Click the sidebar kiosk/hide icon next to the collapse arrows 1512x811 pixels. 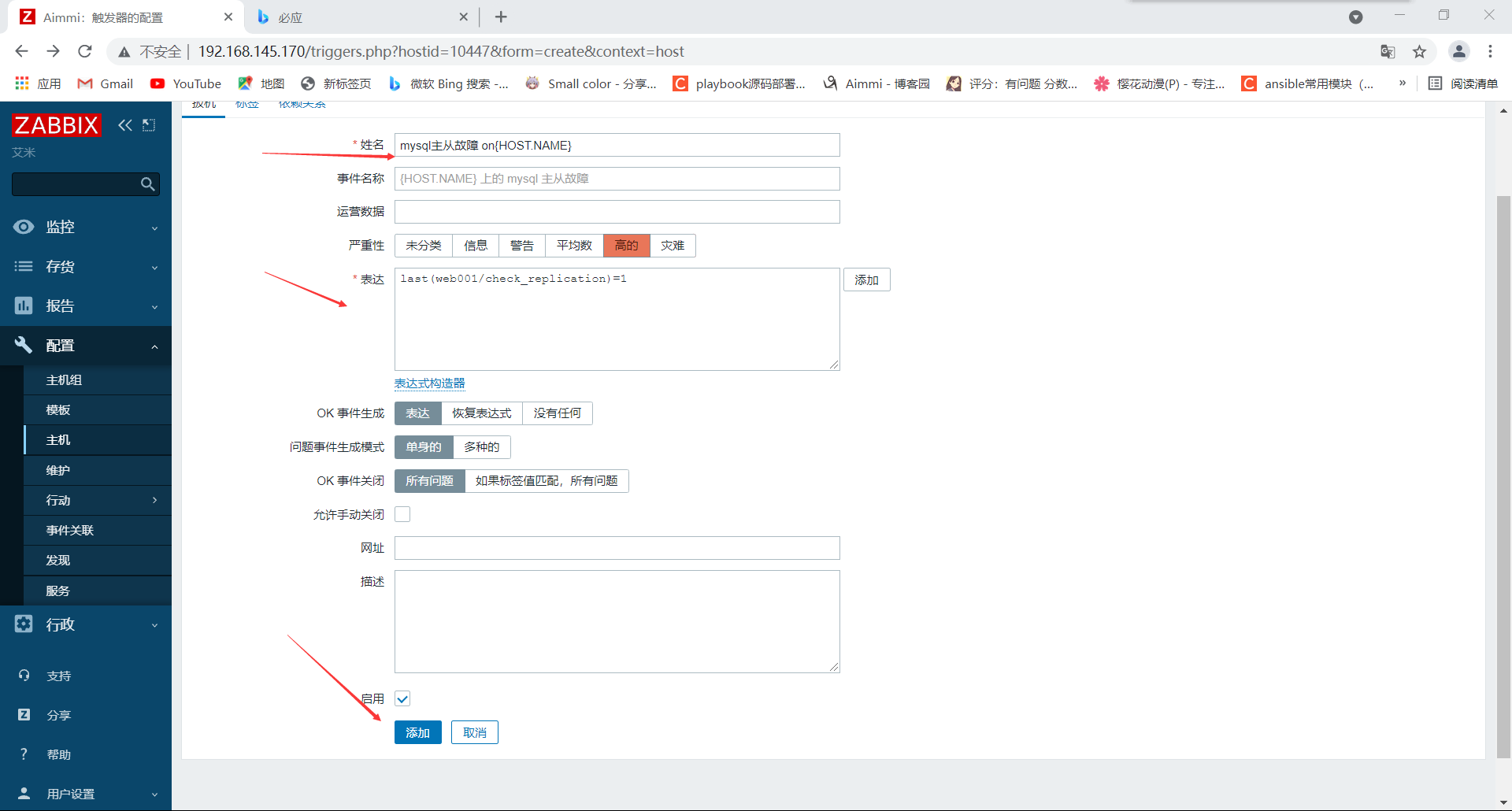coord(149,125)
